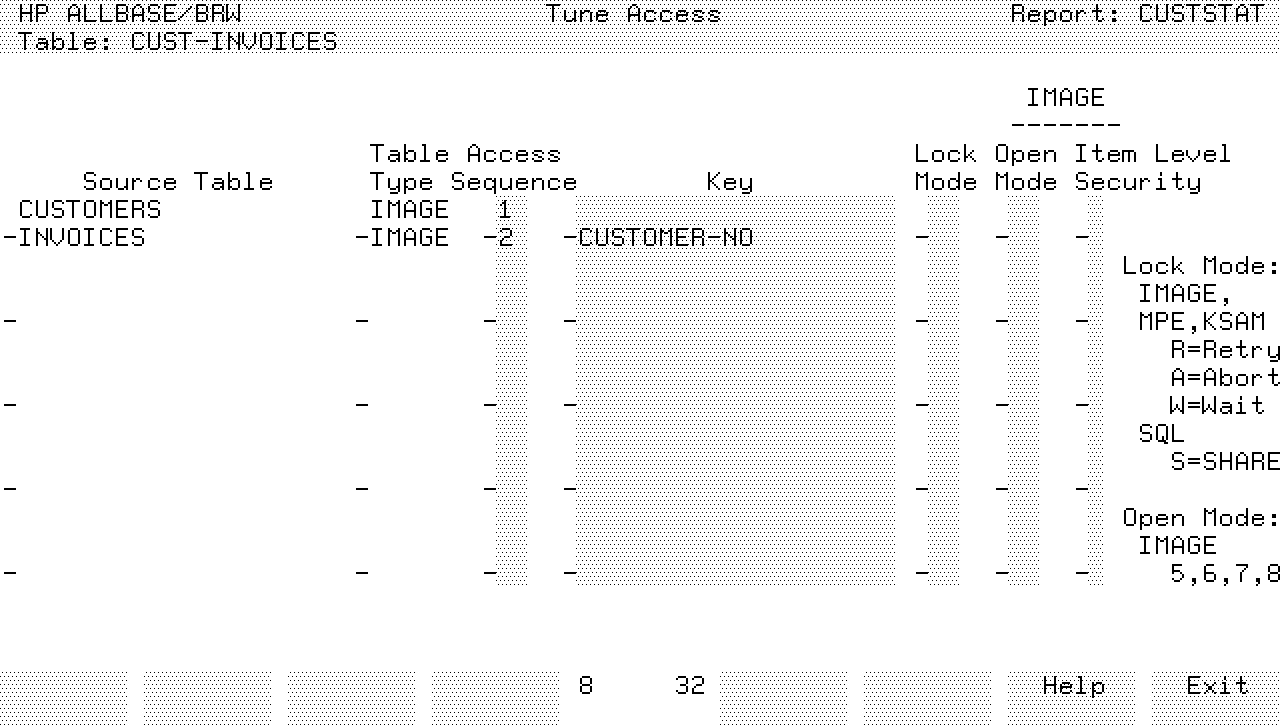Click the CUSTOMERS sequence number 1
The image size is (1280, 725).
click(505, 210)
